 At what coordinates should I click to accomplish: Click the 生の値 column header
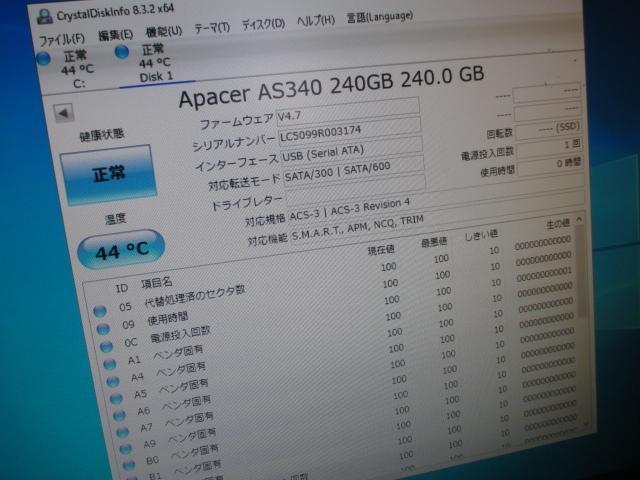pyautogui.click(x=557, y=224)
